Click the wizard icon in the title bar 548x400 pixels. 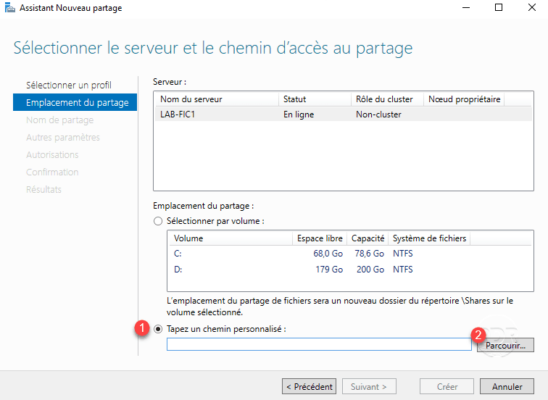(10, 7)
